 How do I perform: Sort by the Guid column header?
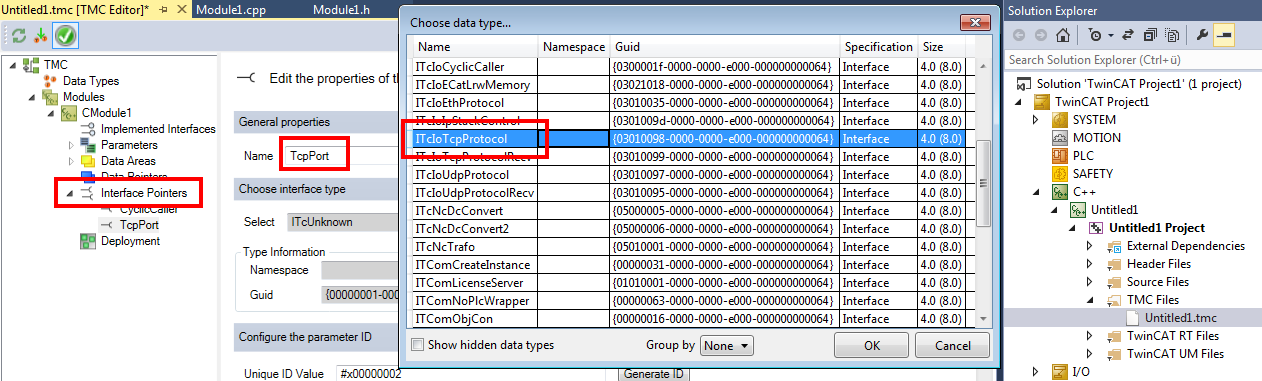pos(724,47)
